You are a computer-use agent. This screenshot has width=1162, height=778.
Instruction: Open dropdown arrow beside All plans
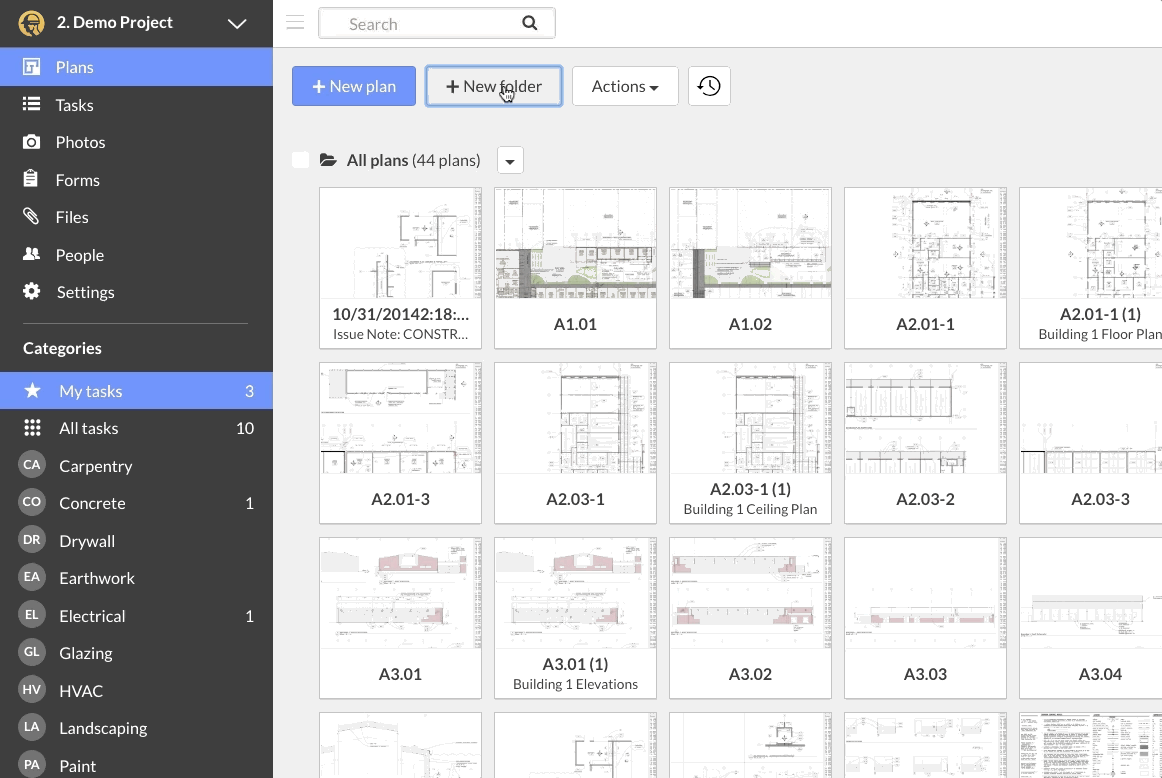(x=510, y=161)
